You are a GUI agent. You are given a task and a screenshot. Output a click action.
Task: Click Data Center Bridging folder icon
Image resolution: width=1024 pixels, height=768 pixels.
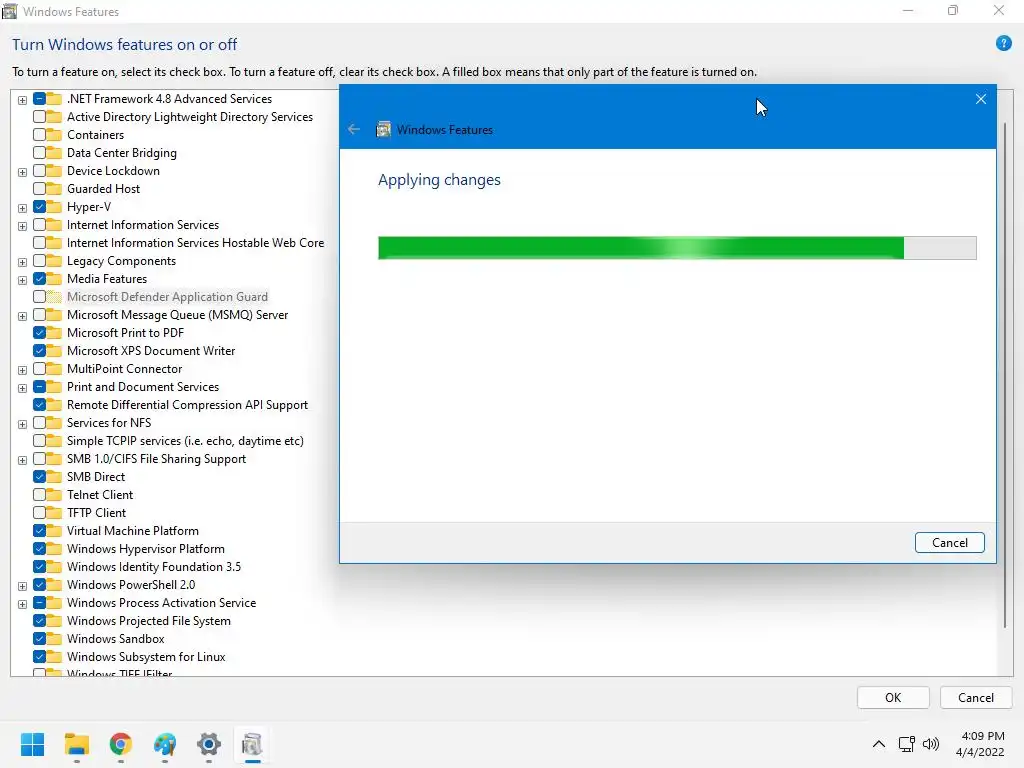[55, 153]
